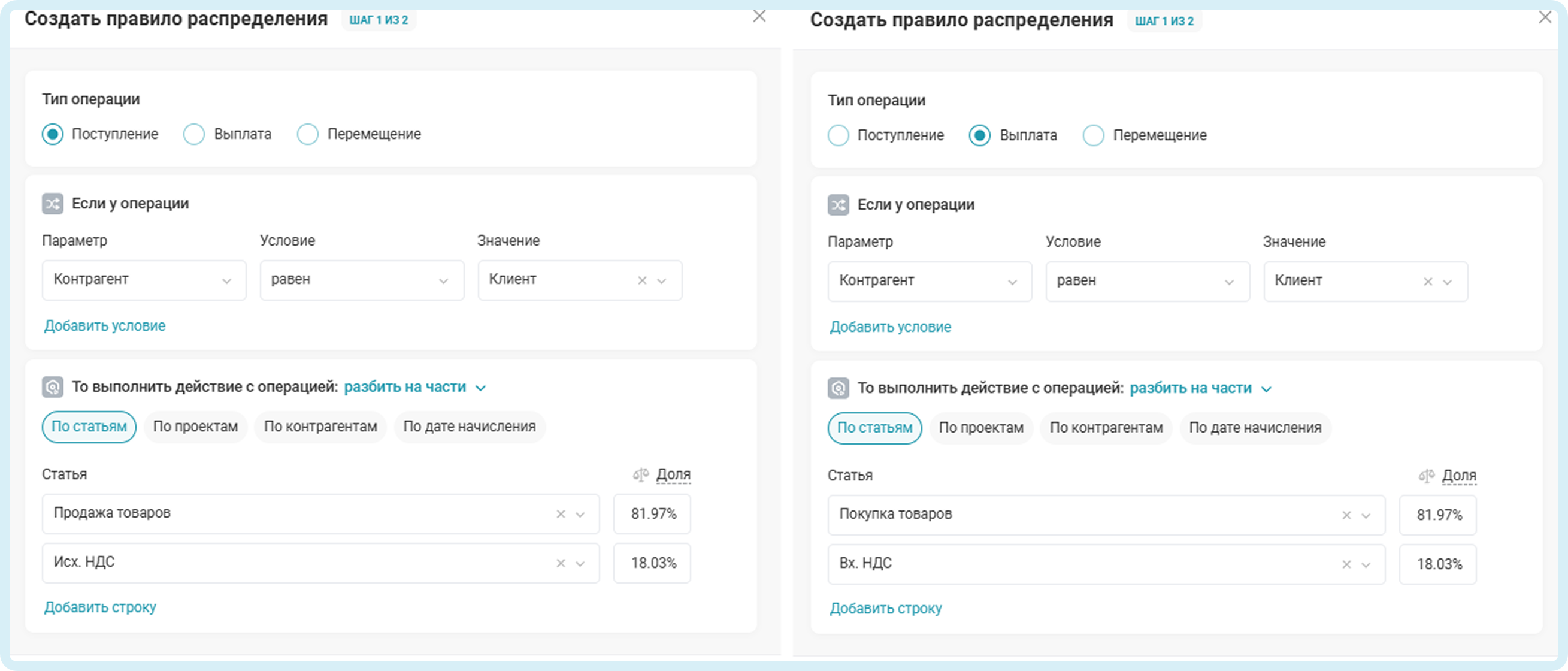The width and height of the screenshot is (1568, 671).
Task: Select 'Поступление' radio in right form
Action: 837,135
